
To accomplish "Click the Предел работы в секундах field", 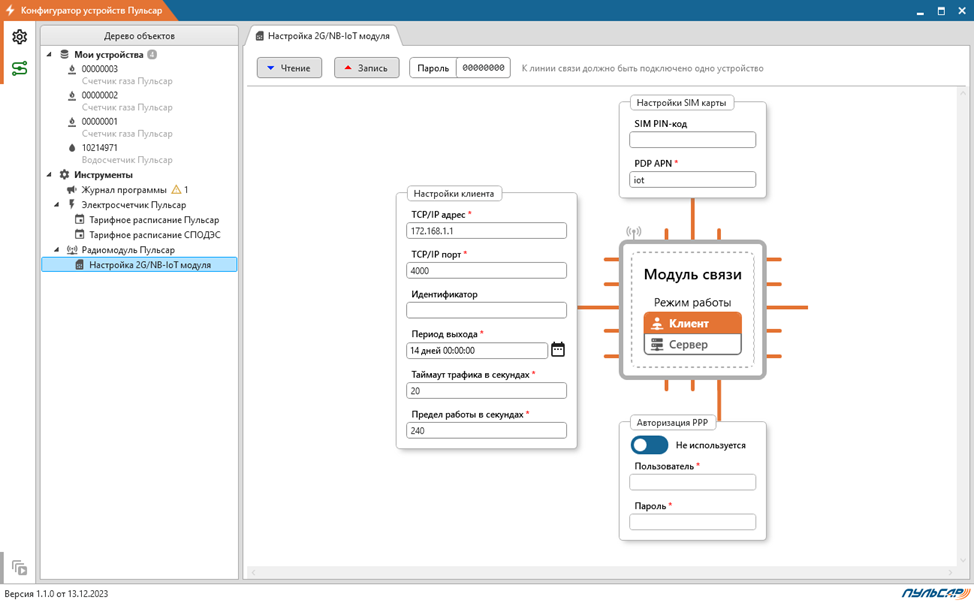I will tap(486, 430).
